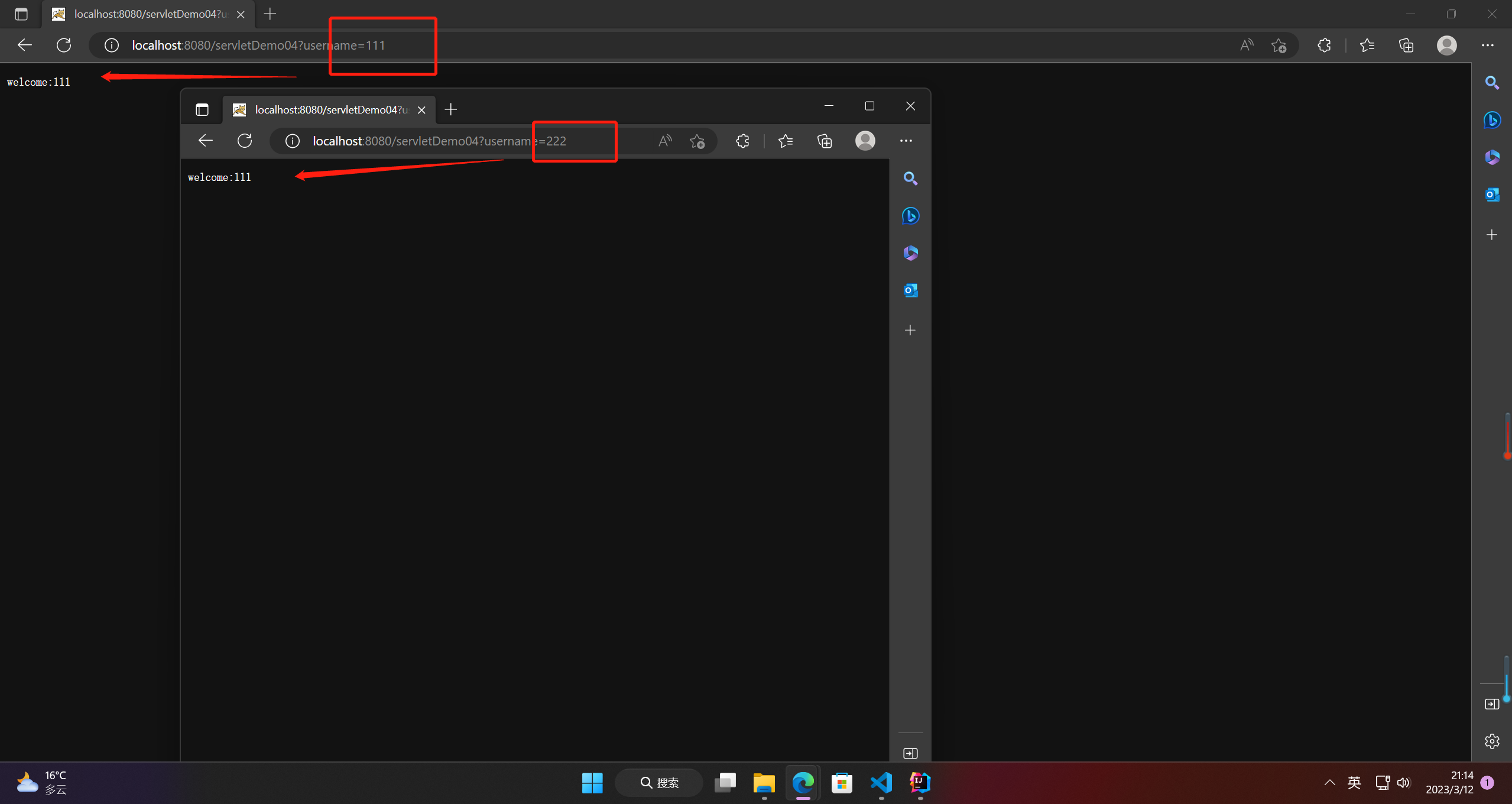Open Bing chat in front window sidebar
The width and height of the screenshot is (1512, 804).
pyautogui.click(x=910, y=216)
